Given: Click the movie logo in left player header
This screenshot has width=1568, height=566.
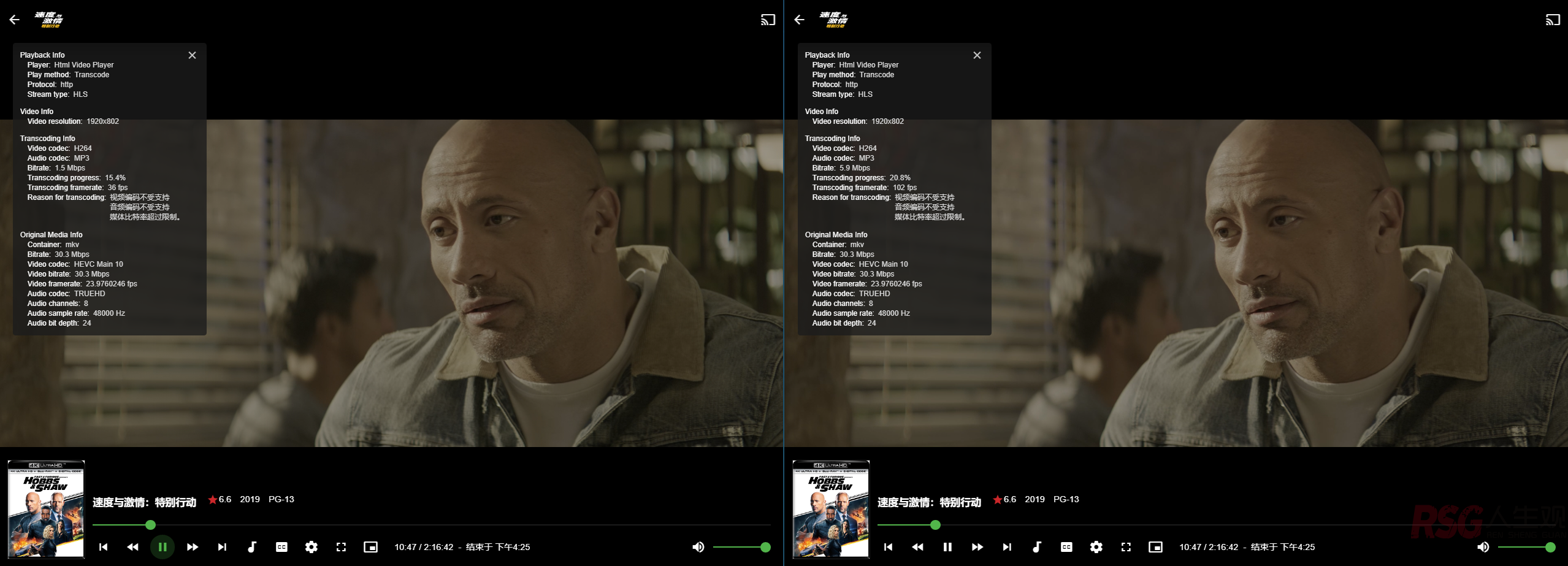Looking at the screenshot, I should (49, 20).
